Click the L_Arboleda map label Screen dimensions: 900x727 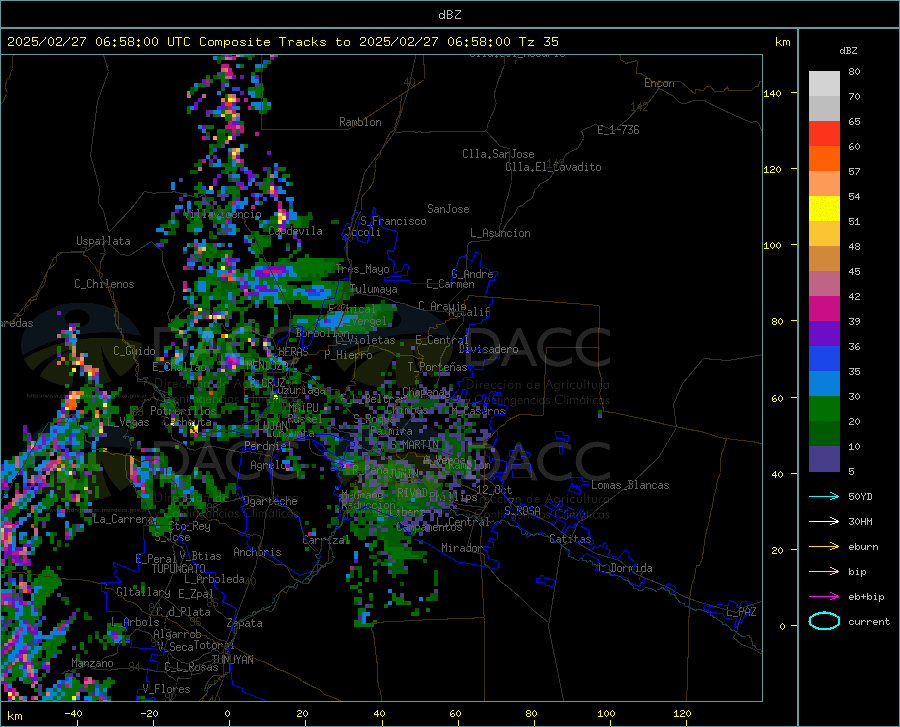click(x=214, y=579)
